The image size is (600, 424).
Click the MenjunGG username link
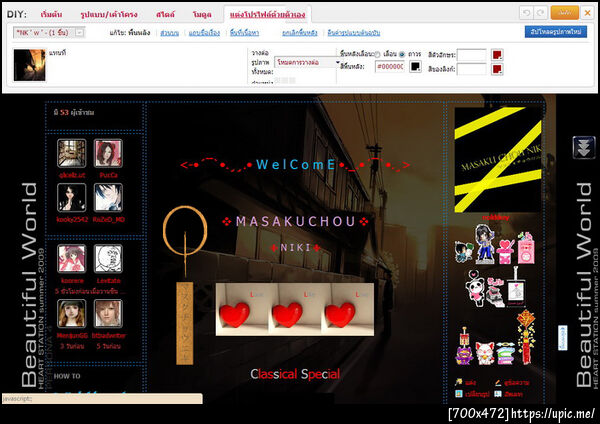tap(72, 335)
